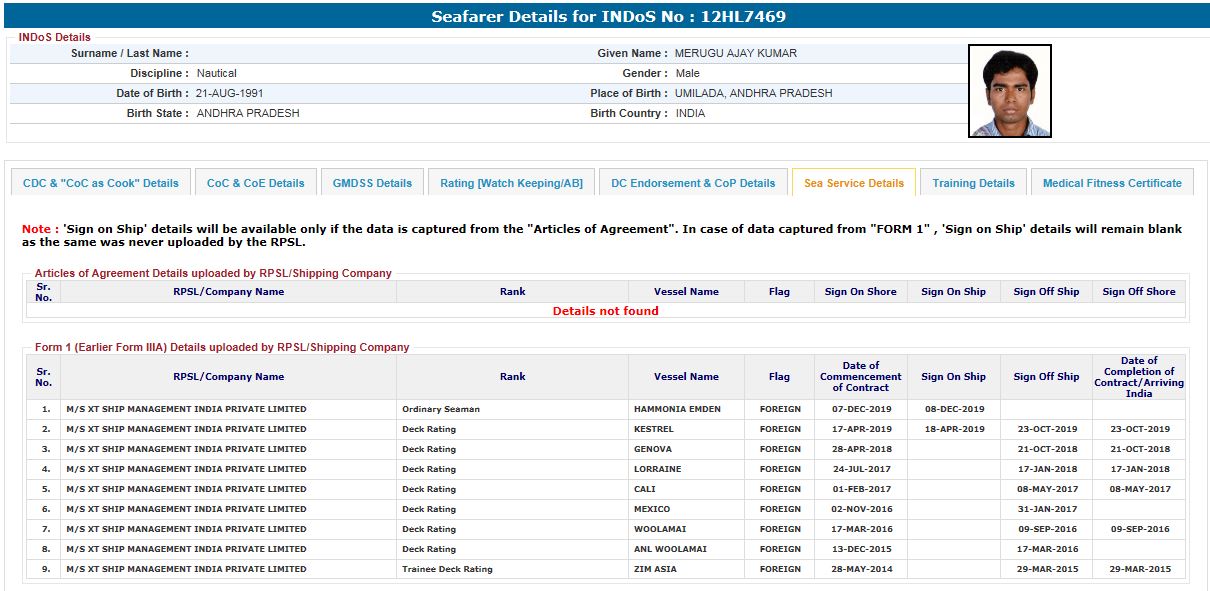Open the GMDSS Details tab
1210x591 pixels.
[372, 183]
